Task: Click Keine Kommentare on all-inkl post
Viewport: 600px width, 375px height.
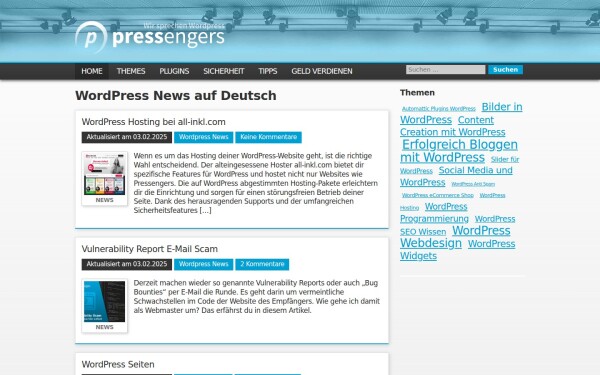Action: 268,137
